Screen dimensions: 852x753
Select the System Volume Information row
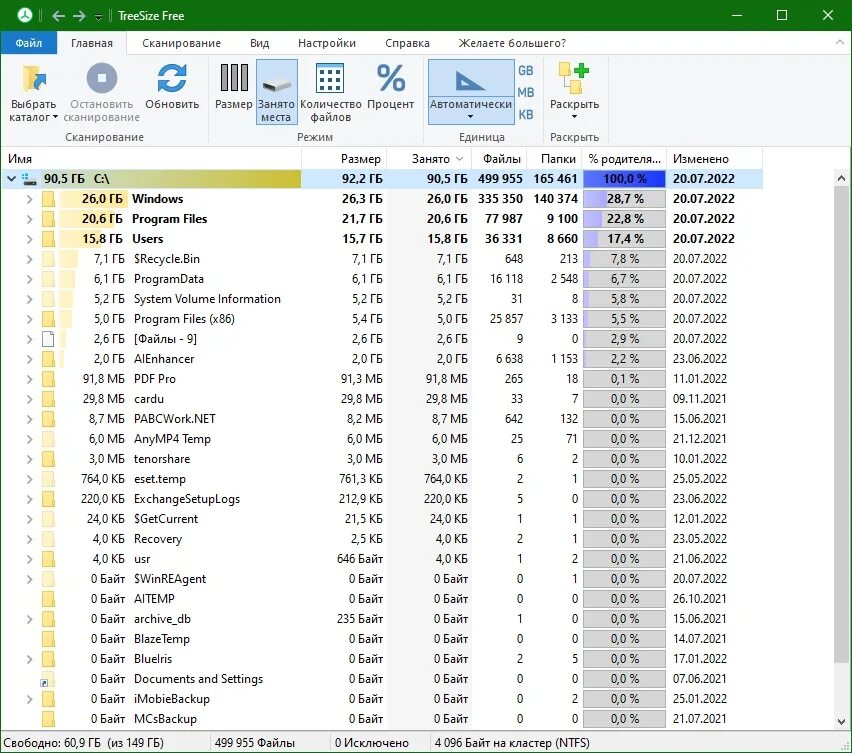click(x=381, y=299)
